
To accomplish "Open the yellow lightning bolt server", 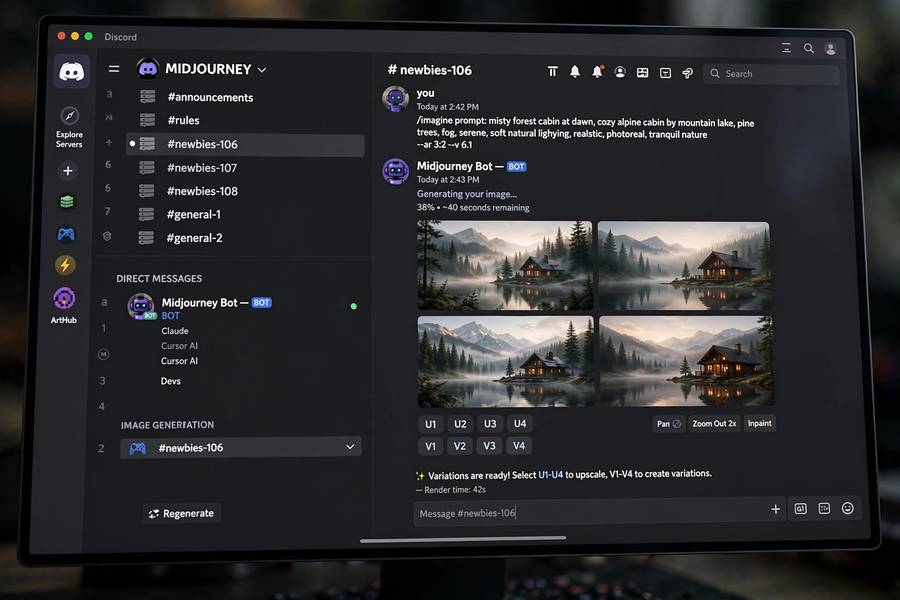I will pos(65,265).
